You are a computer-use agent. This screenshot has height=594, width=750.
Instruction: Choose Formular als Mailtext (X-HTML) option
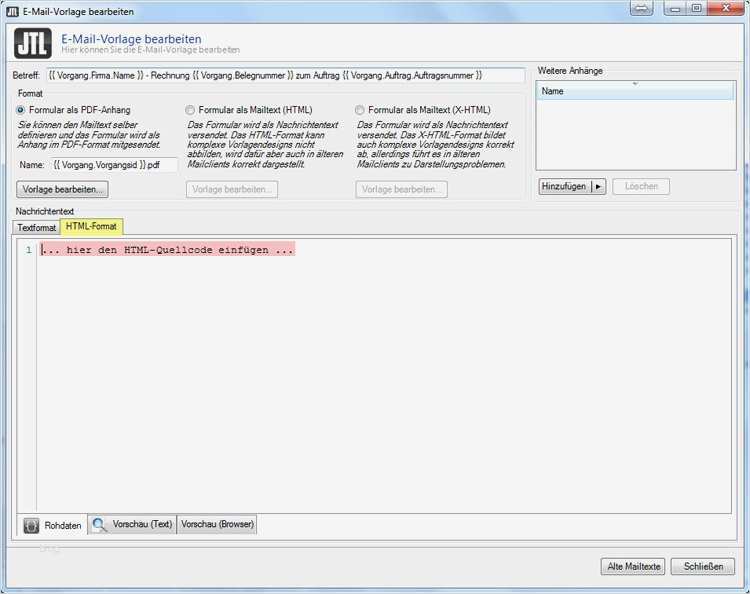[x=359, y=110]
